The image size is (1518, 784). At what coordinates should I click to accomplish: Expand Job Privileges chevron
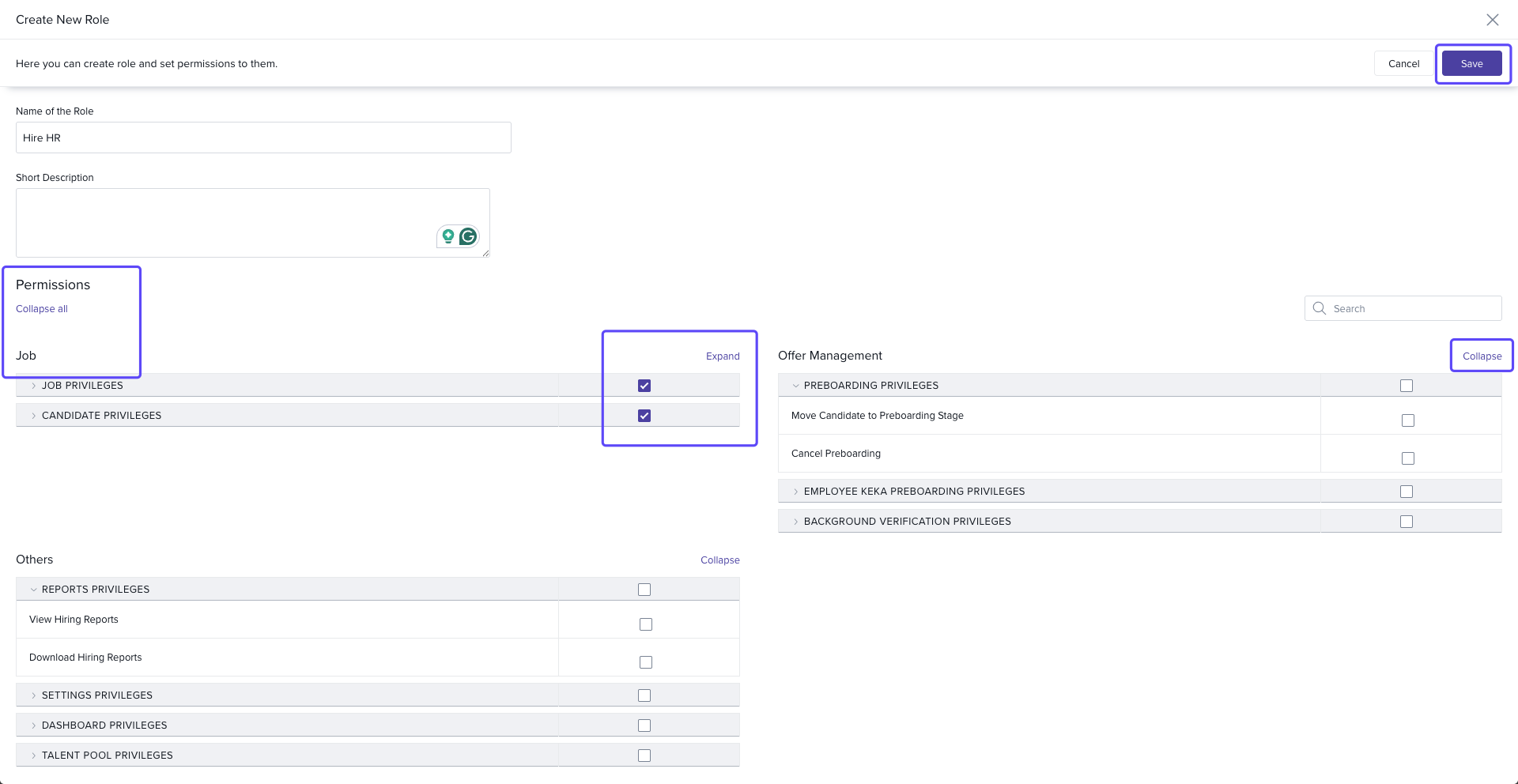click(33, 386)
